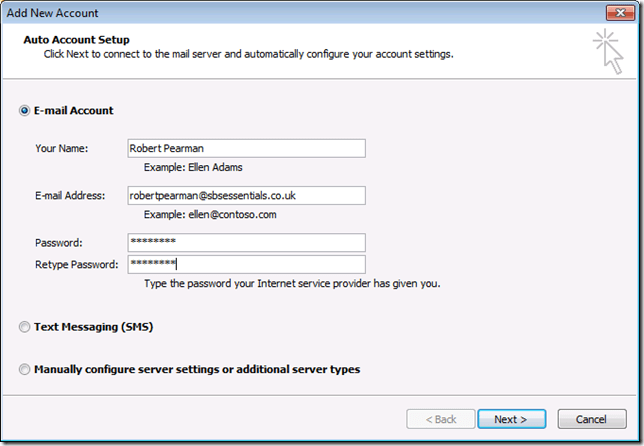Click the Next > button
Viewport: 644px width, 446px height.
point(511,419)
